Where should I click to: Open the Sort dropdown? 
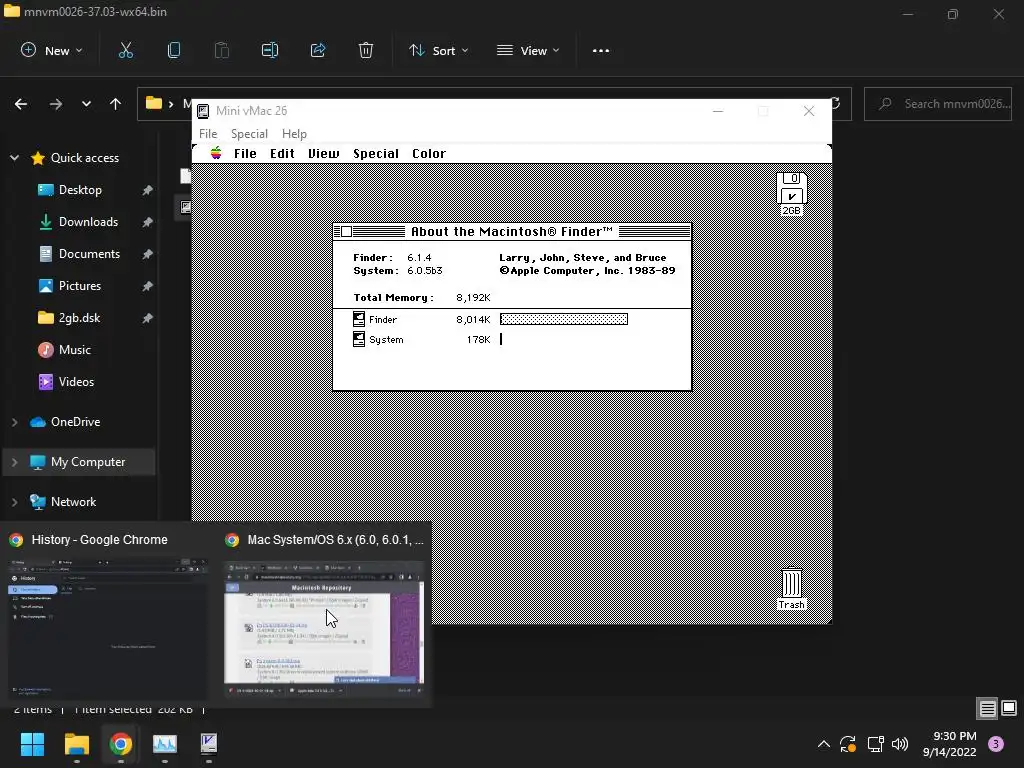pyautogui.click(x=438, y=50)
